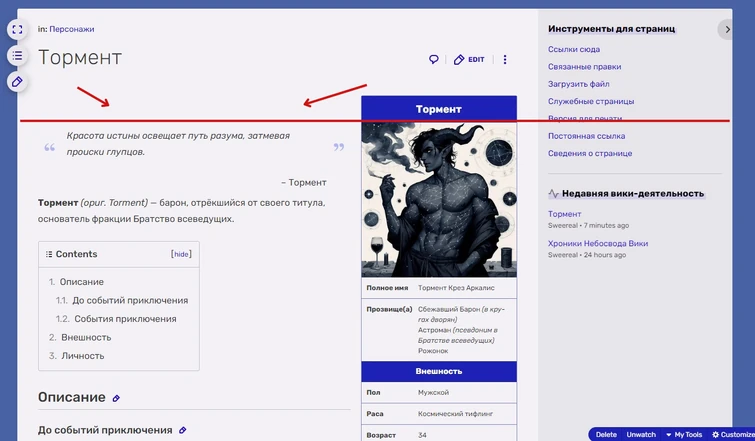Screen dimensions: 755x441
Task: Jump to События приключения in contents
Action: point(125,319)
